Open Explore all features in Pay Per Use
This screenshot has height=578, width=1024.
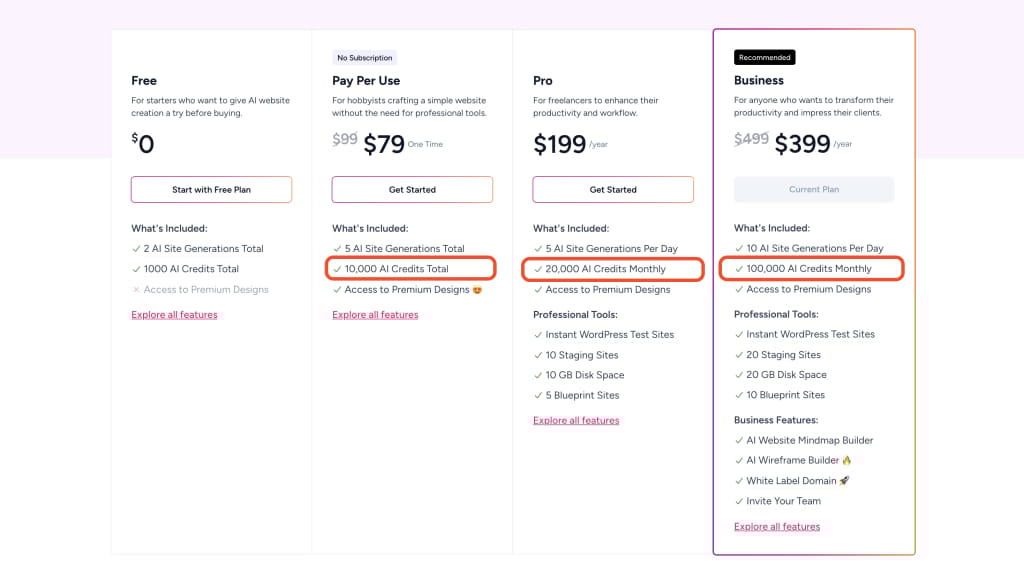[375, 315]
